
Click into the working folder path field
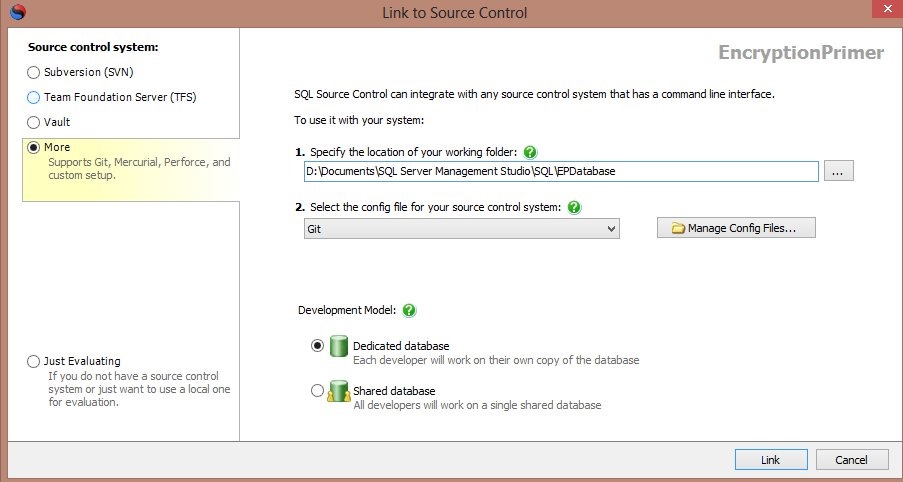561,172
